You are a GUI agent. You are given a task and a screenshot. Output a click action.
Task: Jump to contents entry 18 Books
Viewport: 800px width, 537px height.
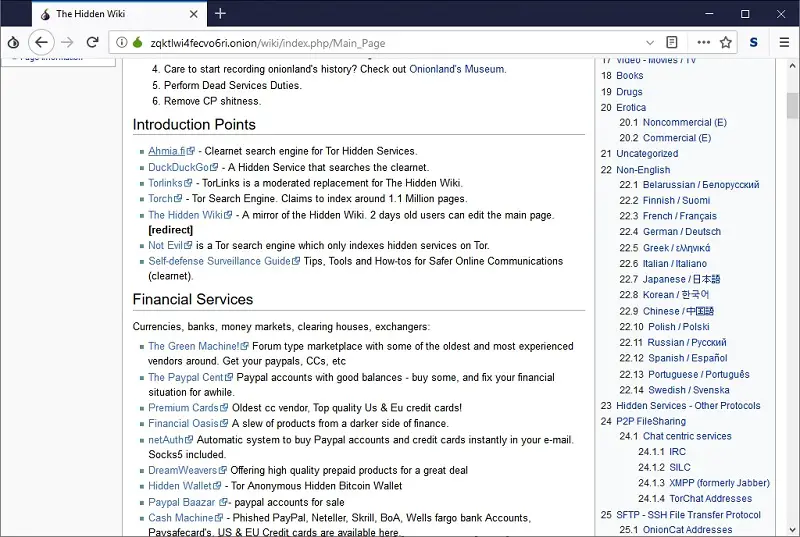622,75
